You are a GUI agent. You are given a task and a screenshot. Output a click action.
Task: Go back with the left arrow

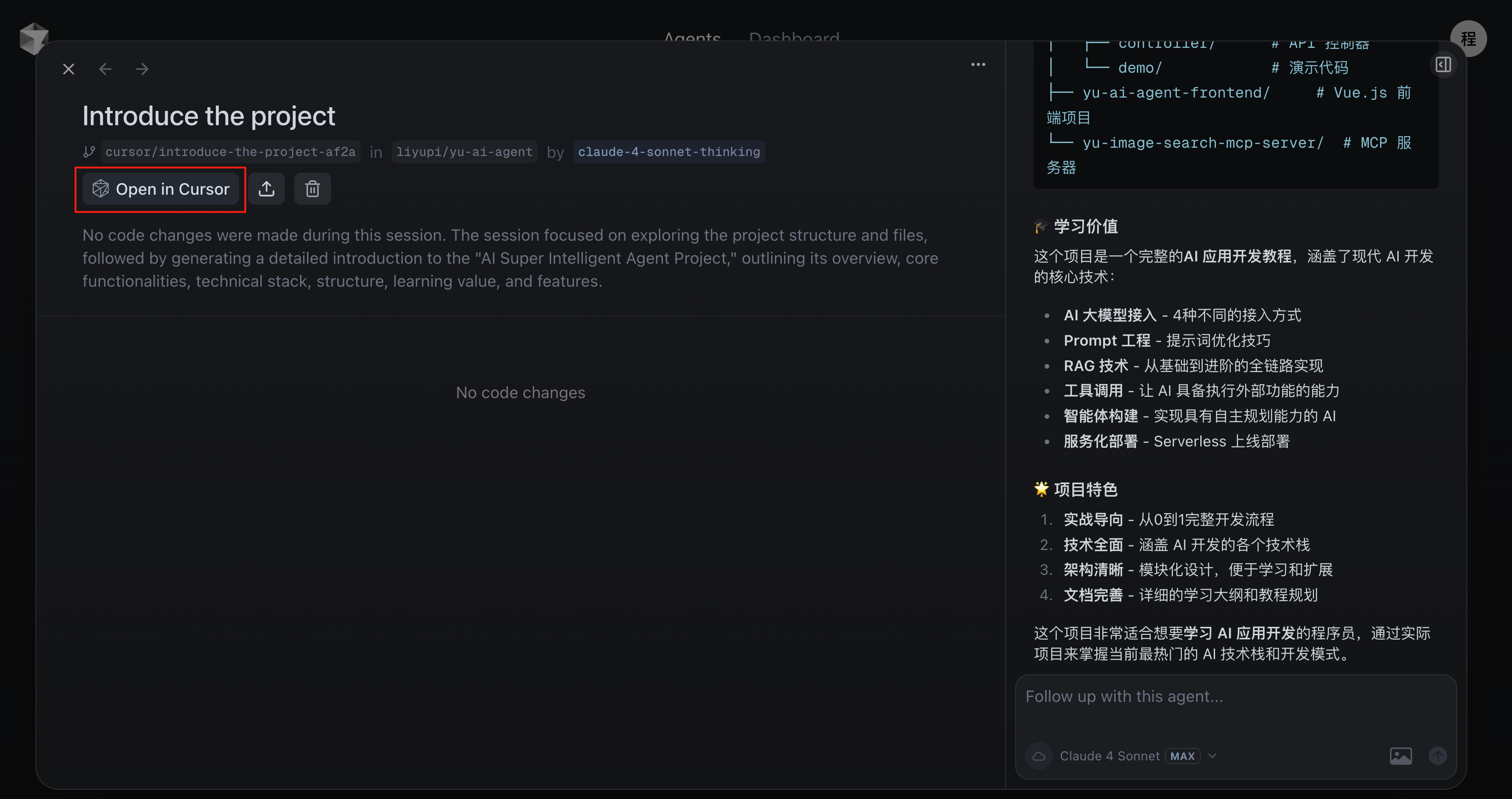(105, 69)
